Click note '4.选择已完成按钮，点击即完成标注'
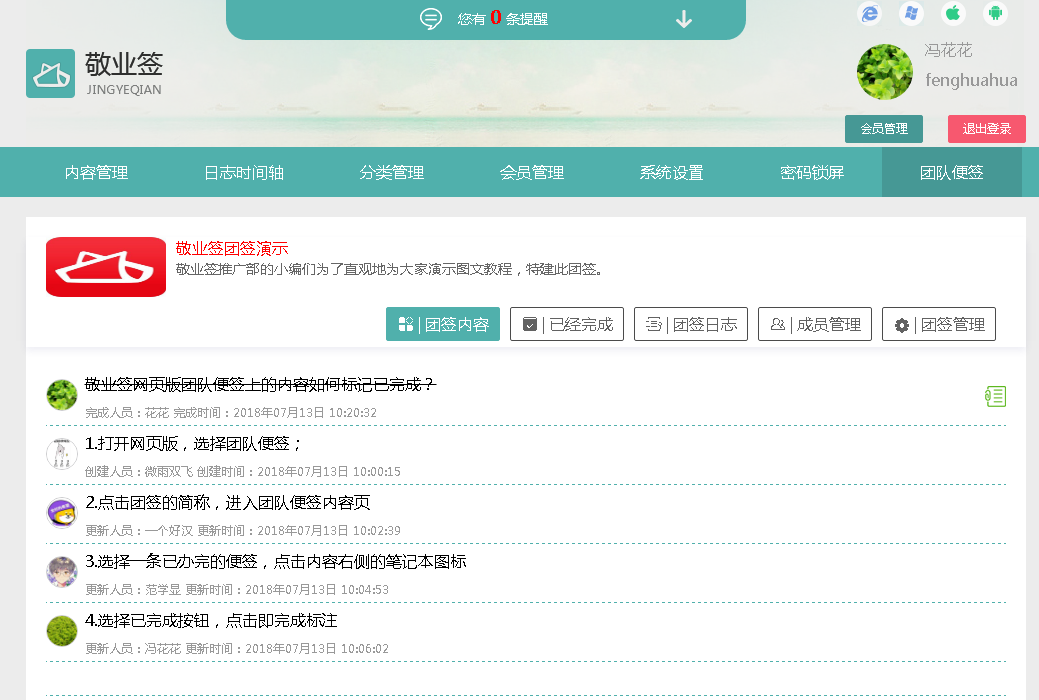Viewport: 1039px width, 700px height. [211, 620]
